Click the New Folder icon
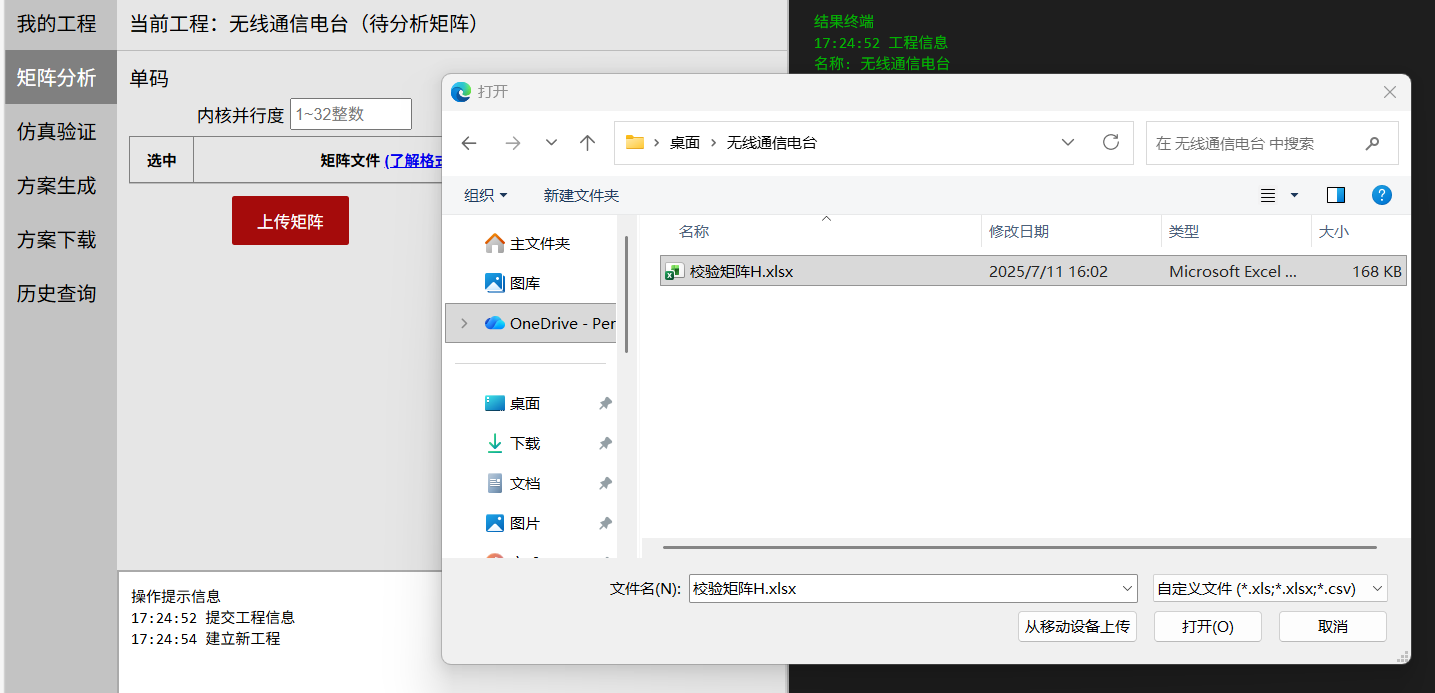 click(581, 196)
